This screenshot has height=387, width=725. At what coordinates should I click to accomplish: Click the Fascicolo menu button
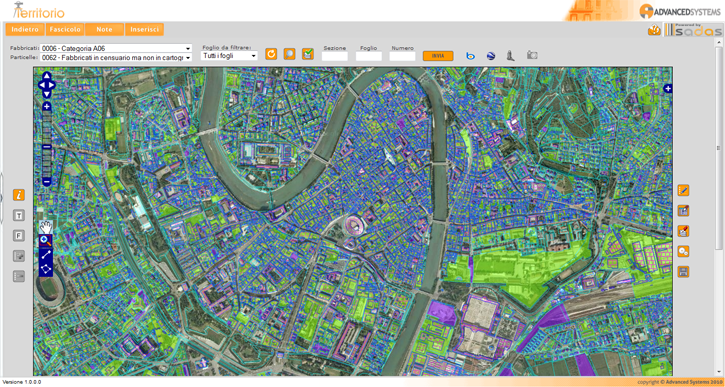pyautogui.click(x=65, y=30)
